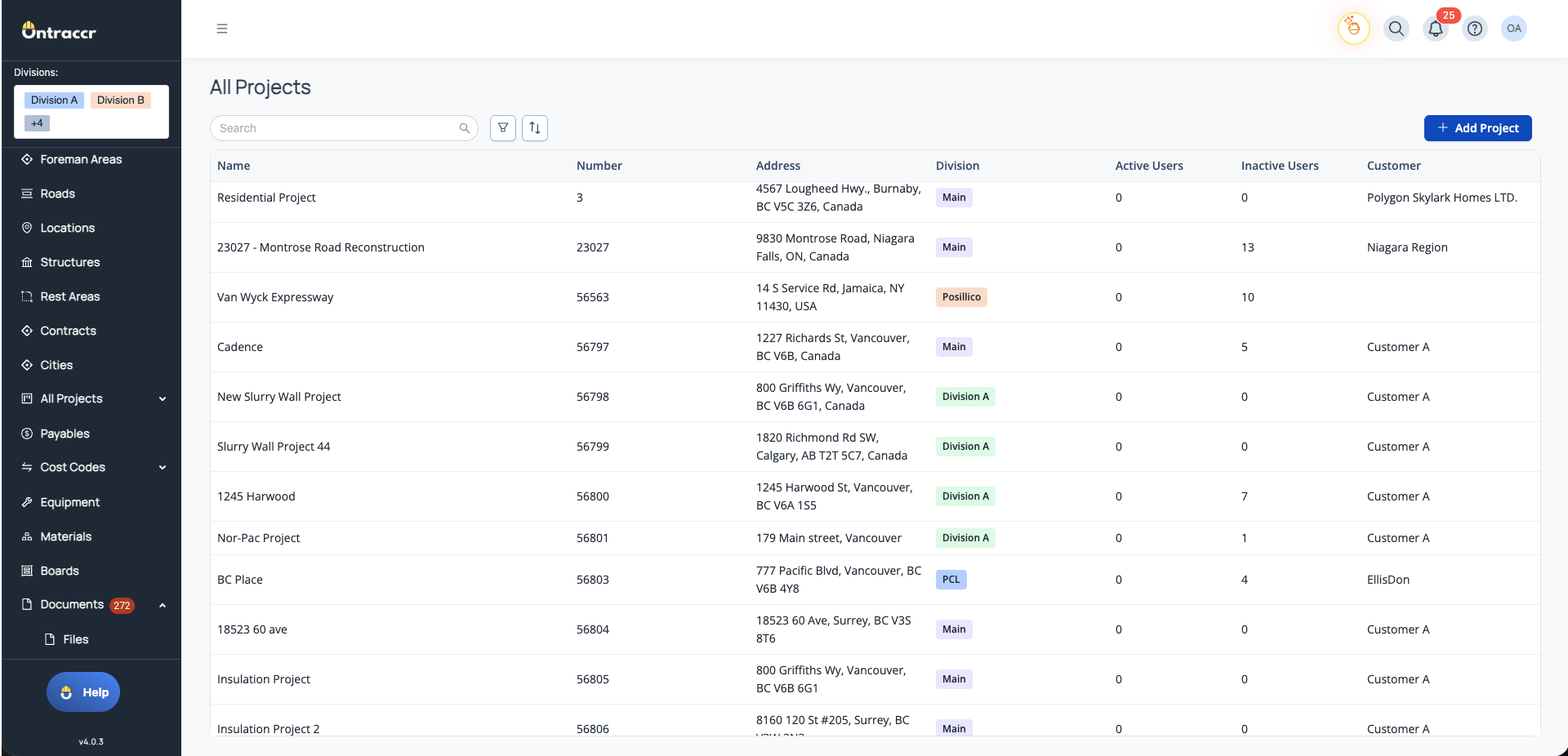Click the yellow clock-in hand icon
Screen dimensions: 1568x756
[x=1353, y=29]
